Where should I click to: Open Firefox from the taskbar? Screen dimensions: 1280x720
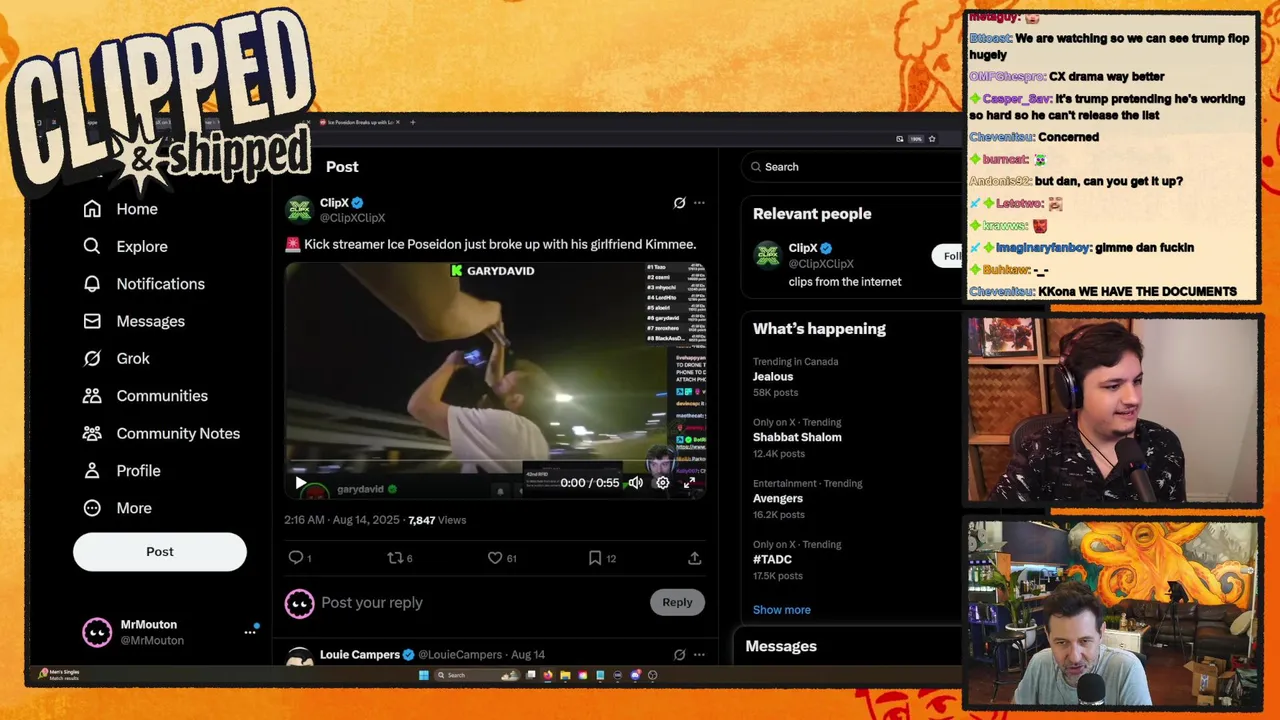pyautogui.click(x=548, y=675)
